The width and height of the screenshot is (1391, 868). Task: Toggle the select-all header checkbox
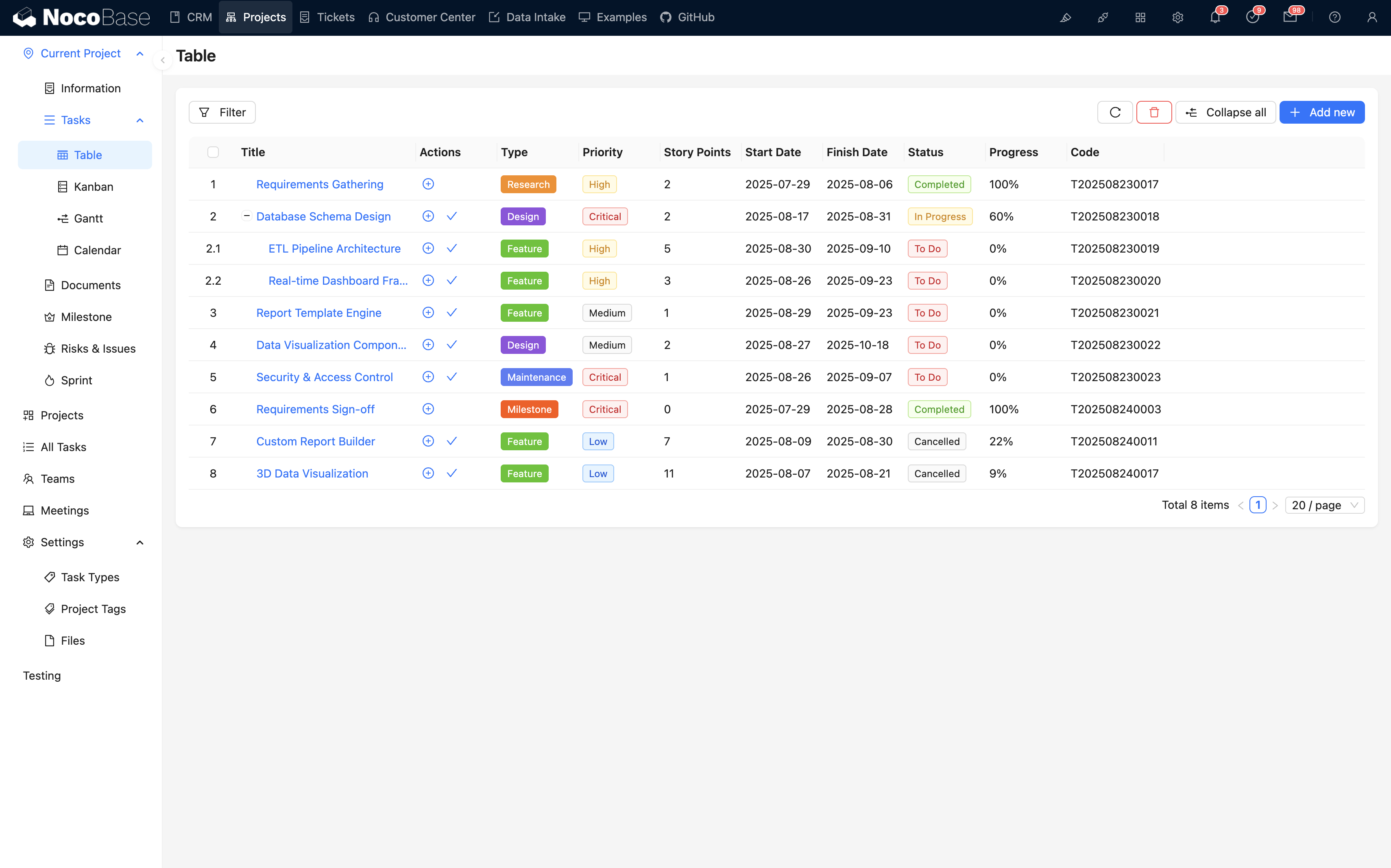213,152
